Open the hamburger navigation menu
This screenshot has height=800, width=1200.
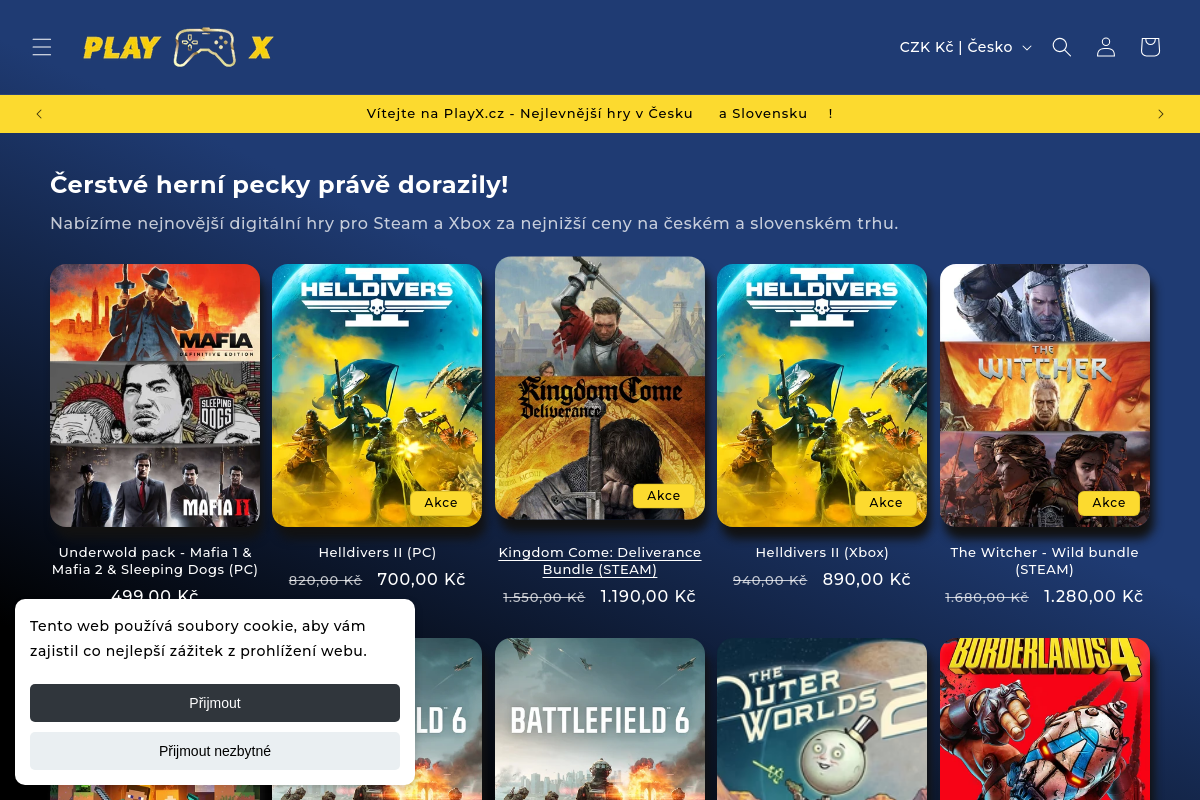click(41, 47)
